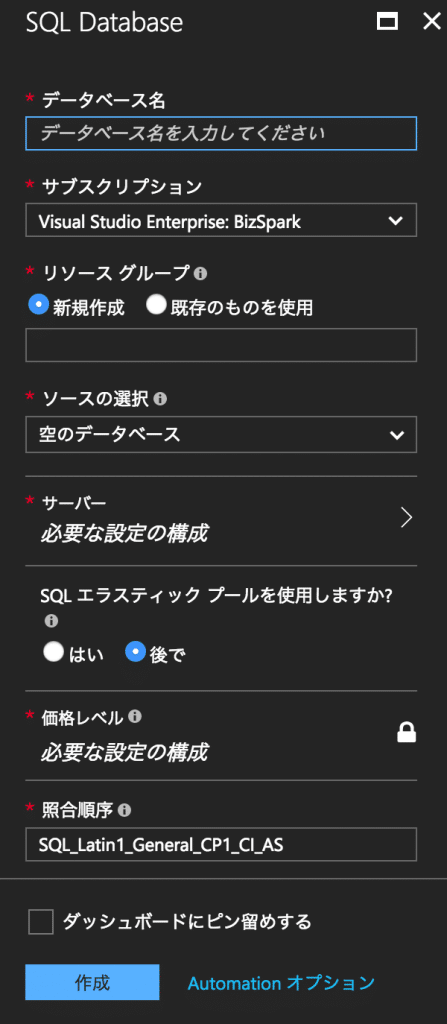The height and width of the screenshot is (1024, 447).
Task: Click the info icon beside リソース グループ
Action: tap(201, 274)
